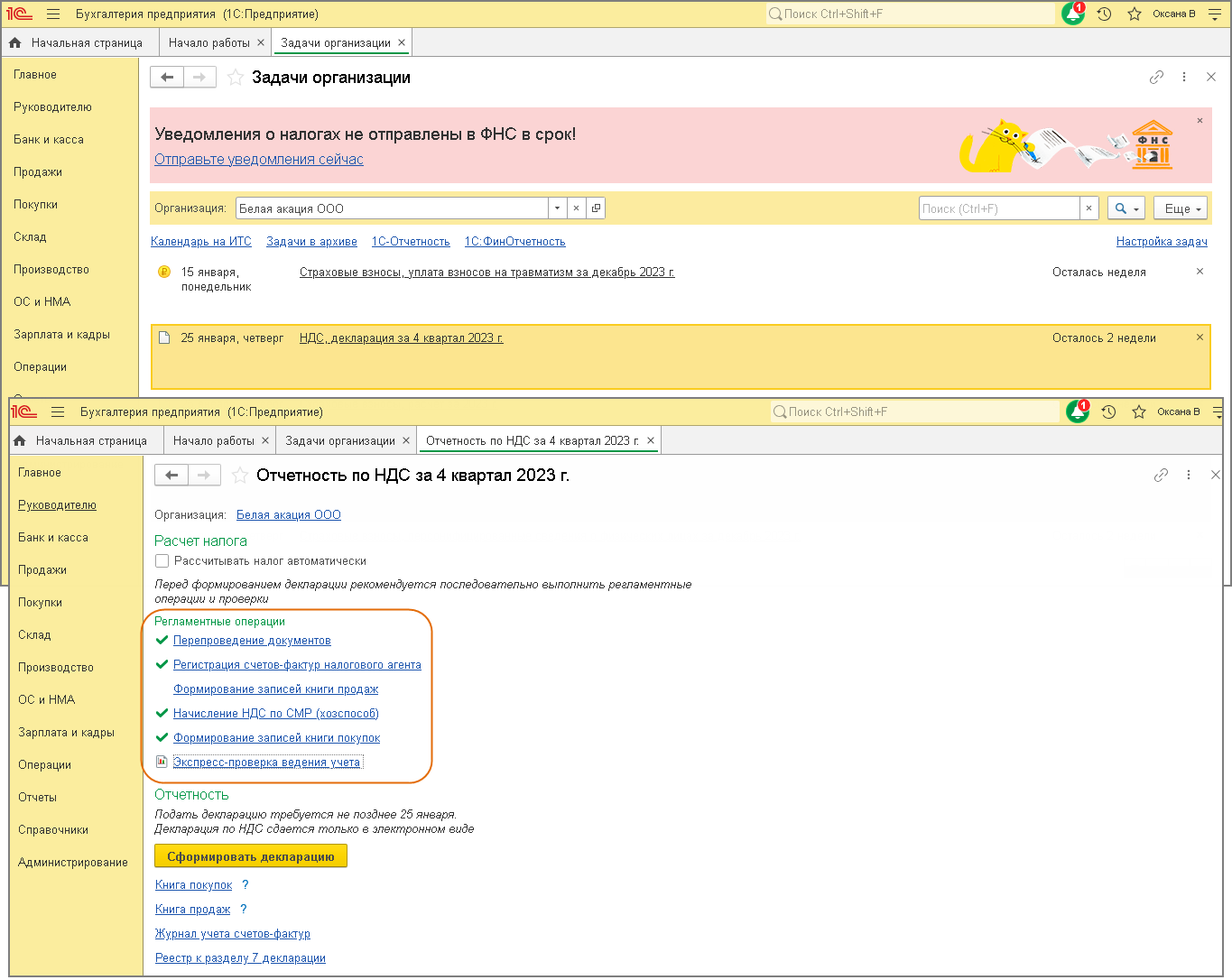Dismiss the pink FNS notification banner

1200,120
